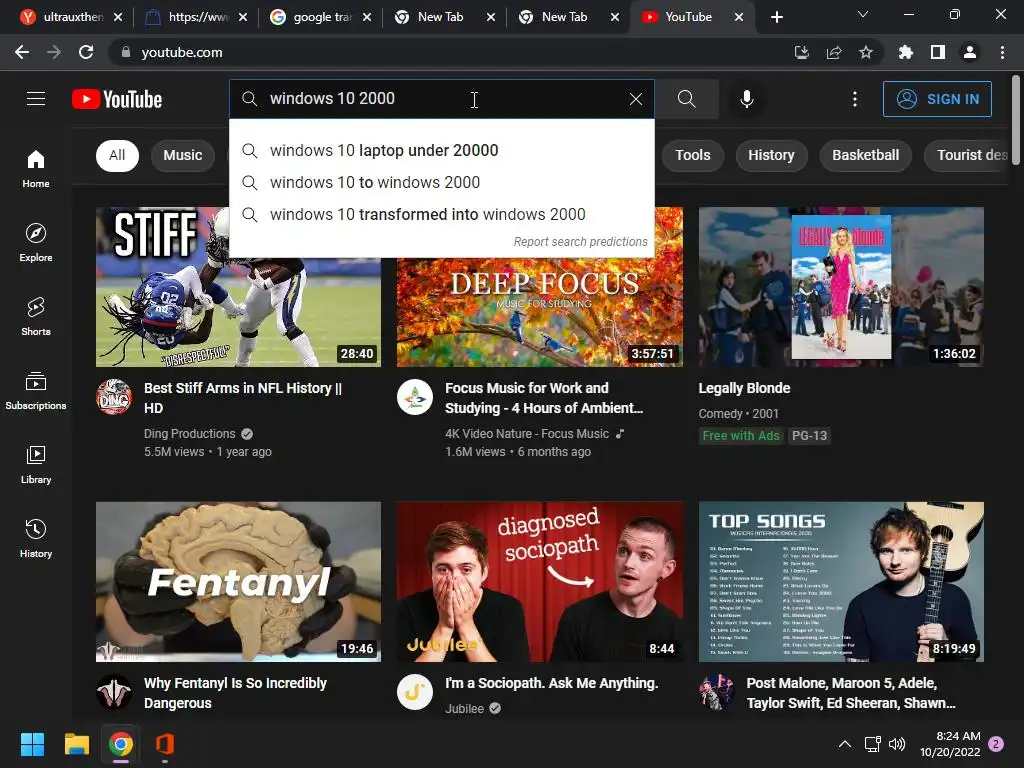1024x768 pixels.
Task: Open tab search dropdown chevron
Action: click(863, 14)
